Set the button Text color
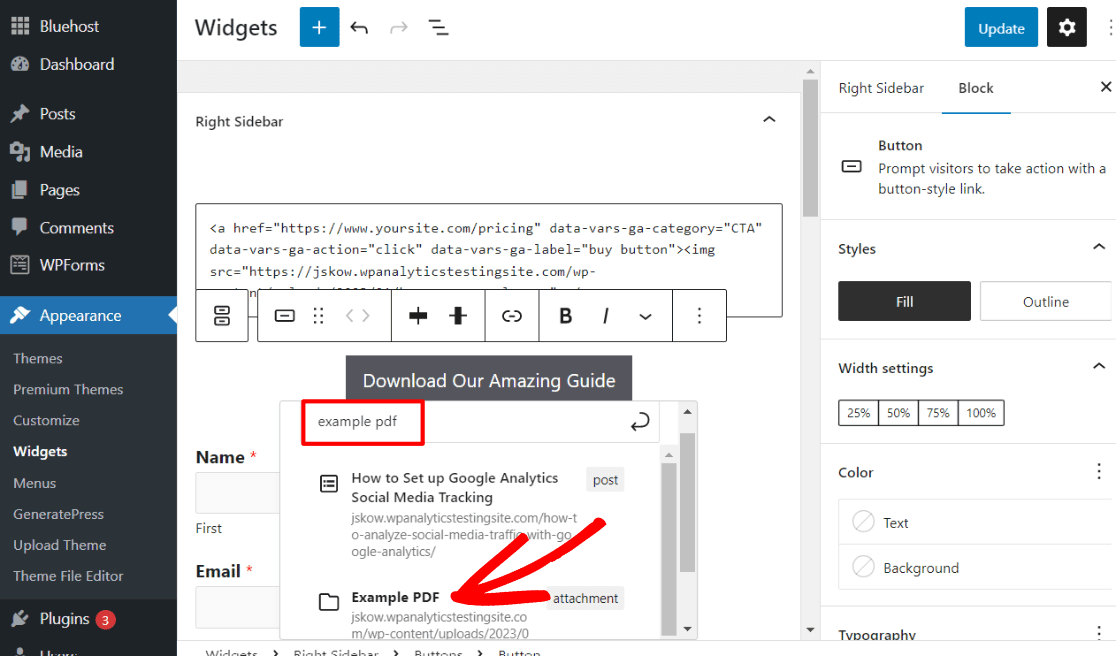 [895, 521]
